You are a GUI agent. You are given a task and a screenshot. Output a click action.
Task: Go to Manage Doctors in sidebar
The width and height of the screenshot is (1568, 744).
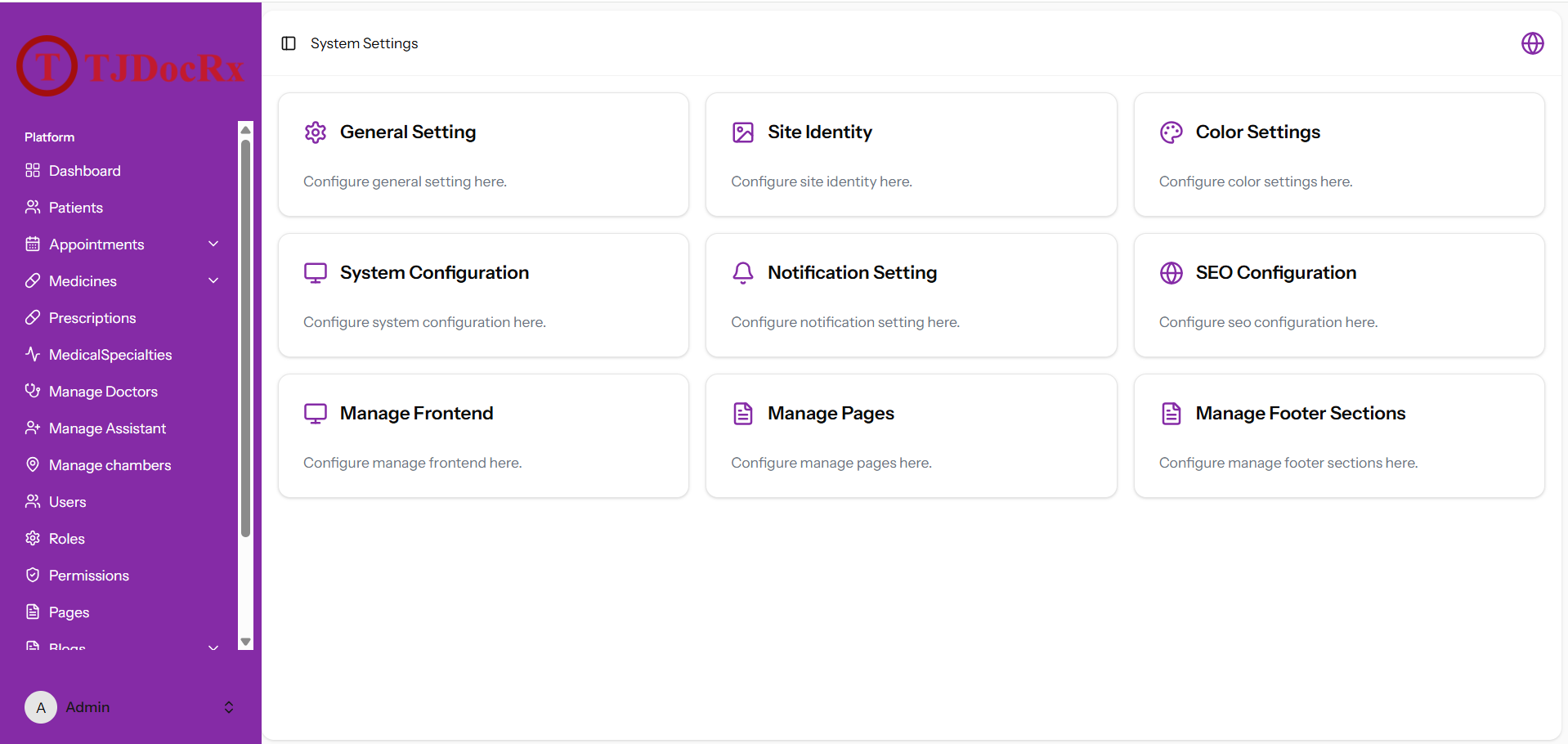(x=103, y=392)
